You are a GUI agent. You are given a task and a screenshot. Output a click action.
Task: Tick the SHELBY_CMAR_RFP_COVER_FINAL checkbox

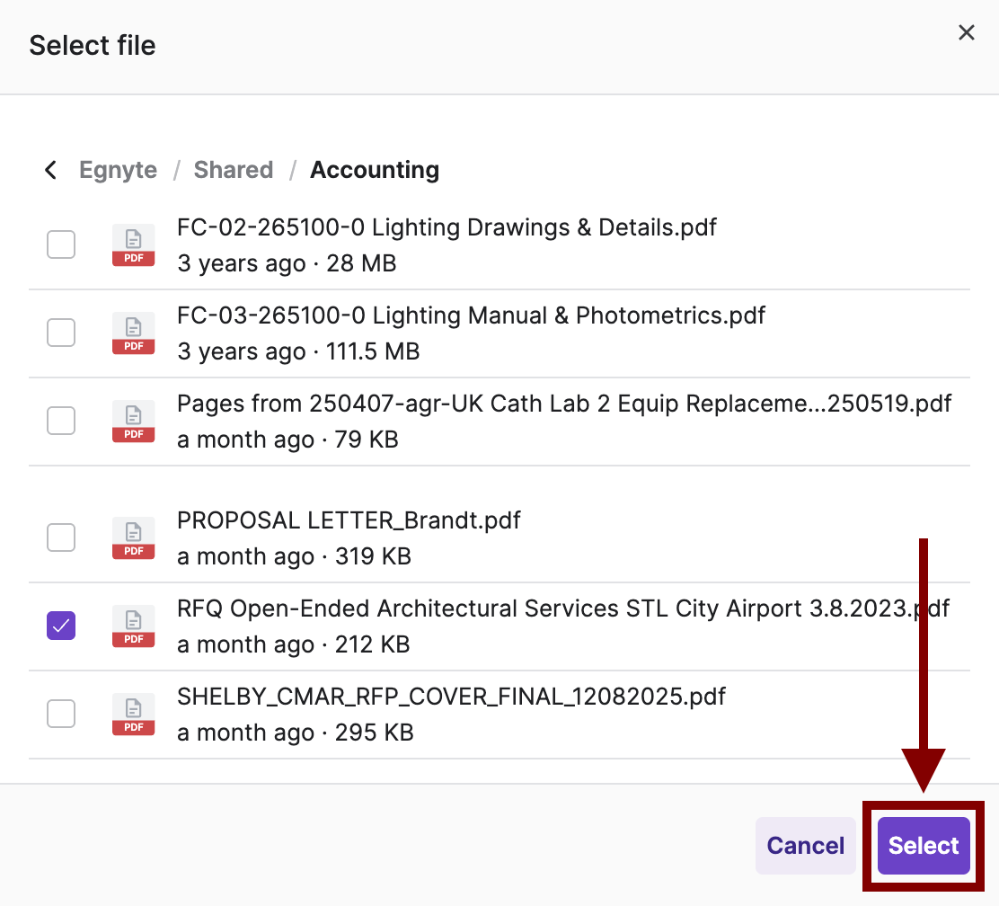(61, 714)
